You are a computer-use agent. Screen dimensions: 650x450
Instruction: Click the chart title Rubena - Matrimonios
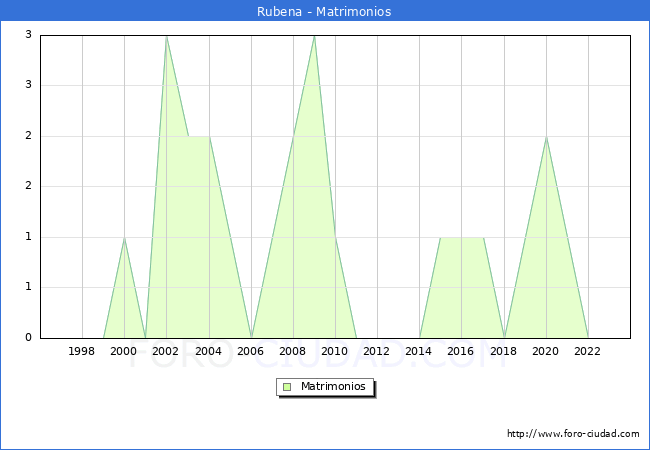pos(324,11)
